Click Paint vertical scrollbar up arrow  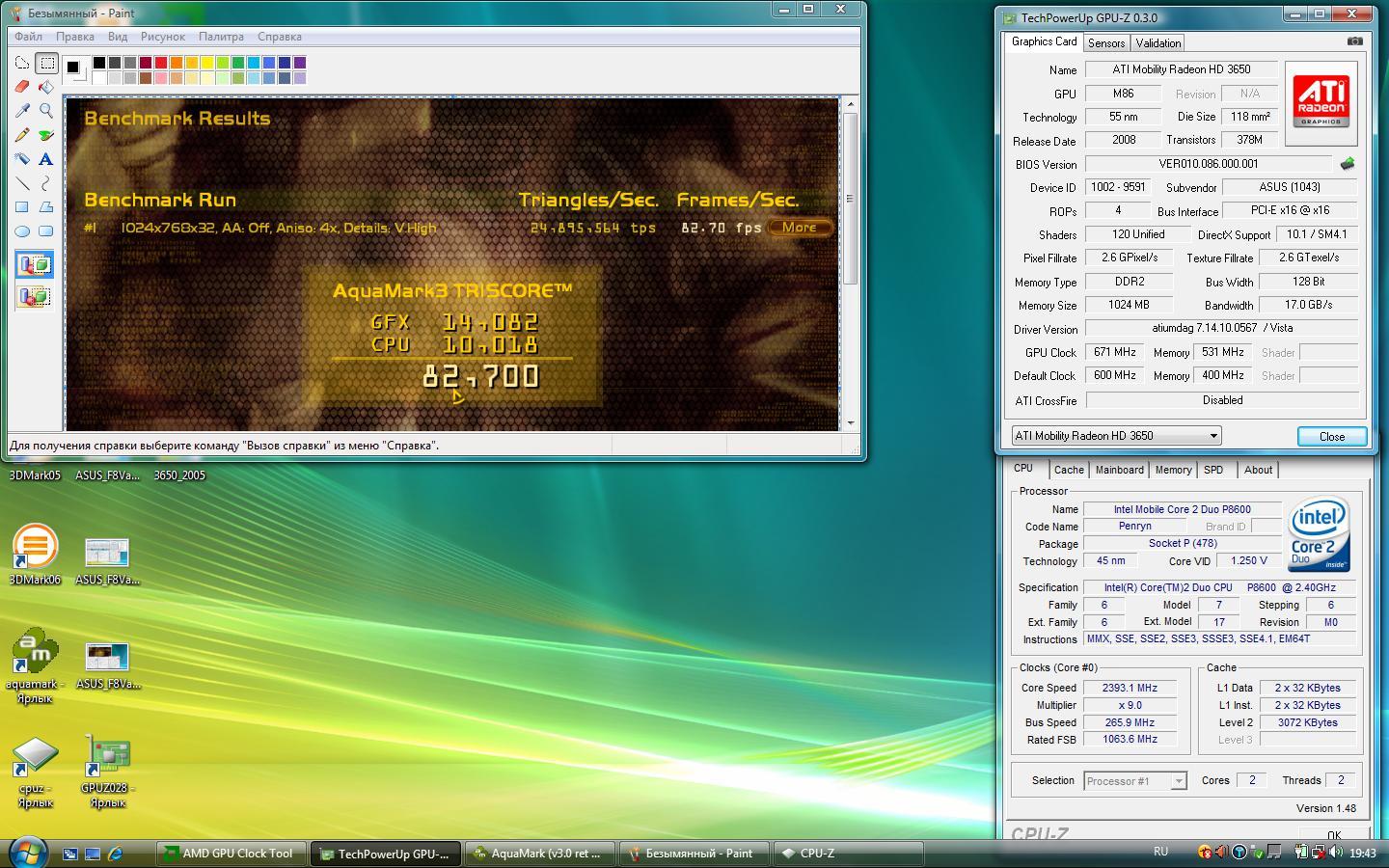tap(850, 104)
